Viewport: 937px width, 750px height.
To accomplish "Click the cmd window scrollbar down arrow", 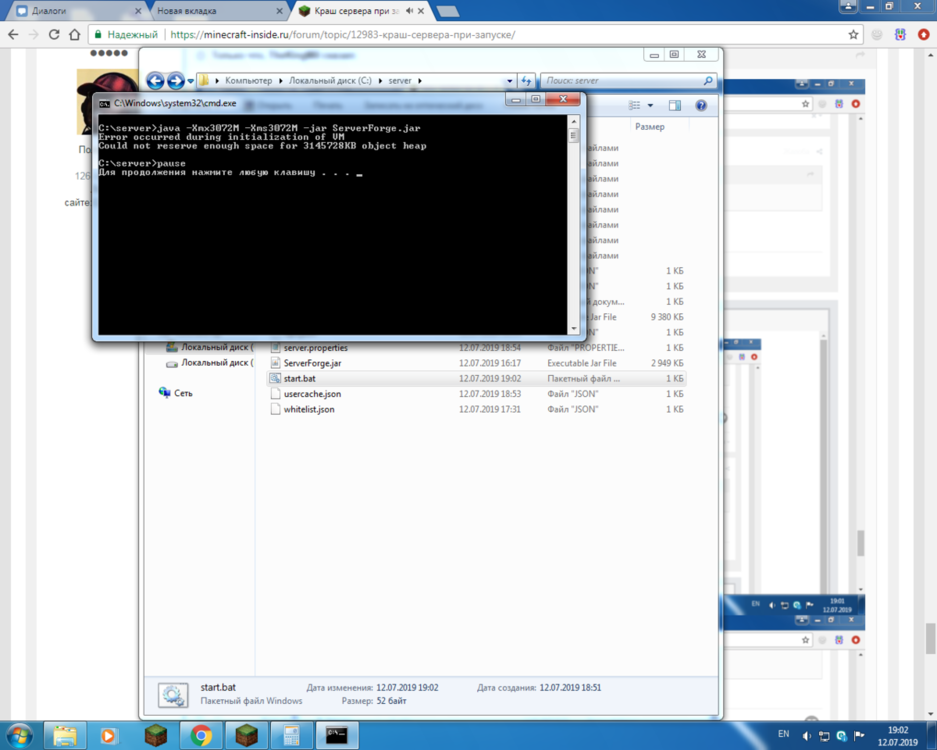I will (x=574, y=329).
